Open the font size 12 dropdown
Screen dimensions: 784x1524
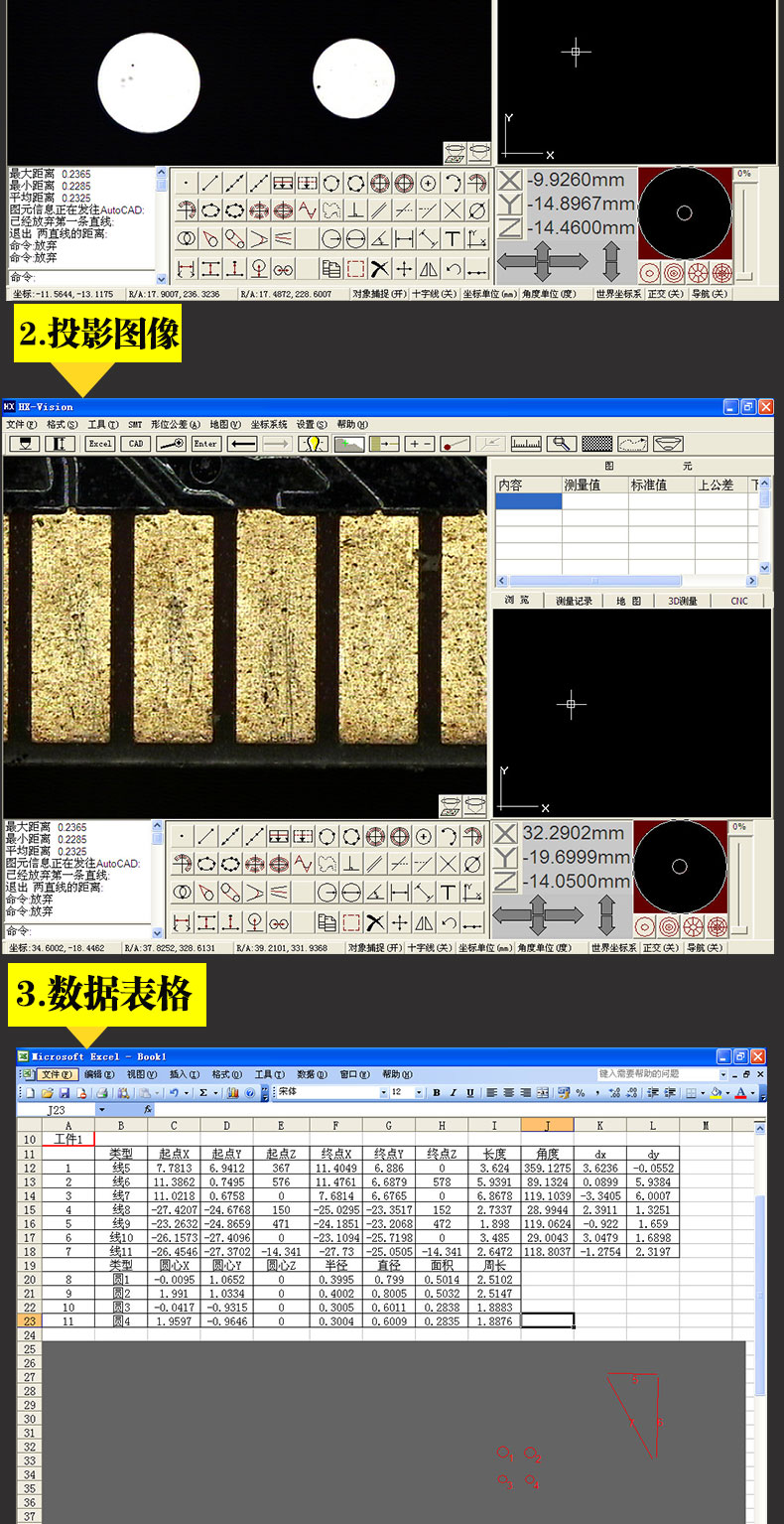point(420,1092)
